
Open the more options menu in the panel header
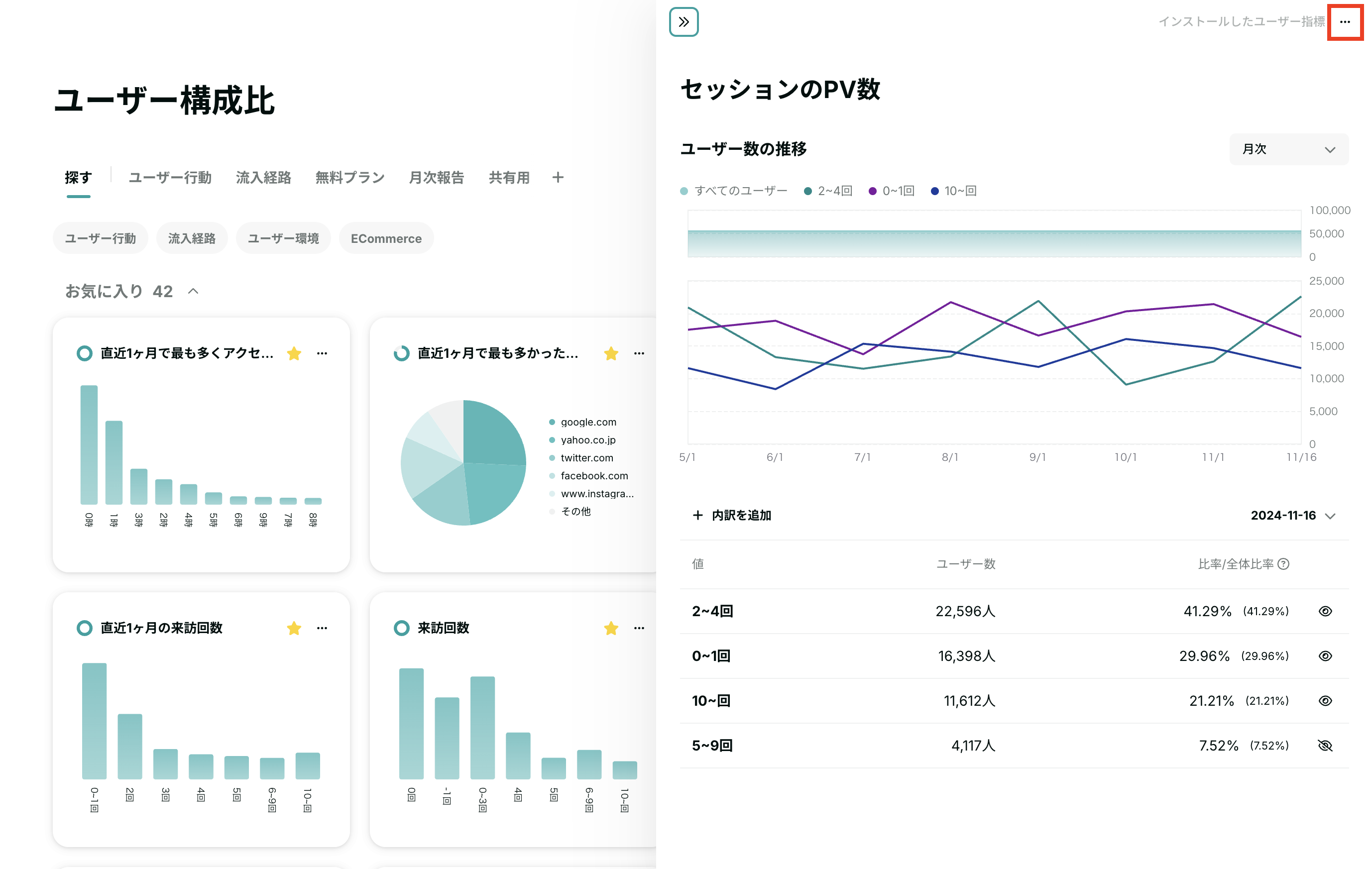(1345, 22)
